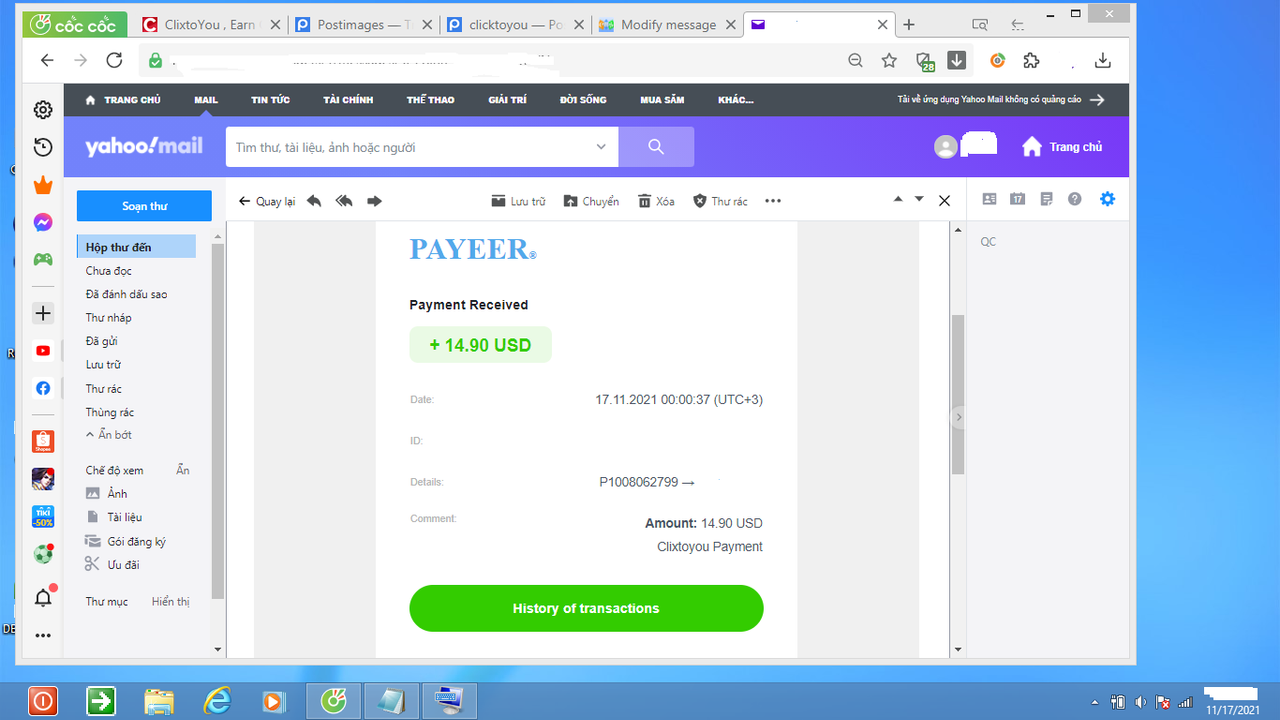Open a new browser tab
This screenshot has height=720, width=1280.
click(x=909, y=25)
